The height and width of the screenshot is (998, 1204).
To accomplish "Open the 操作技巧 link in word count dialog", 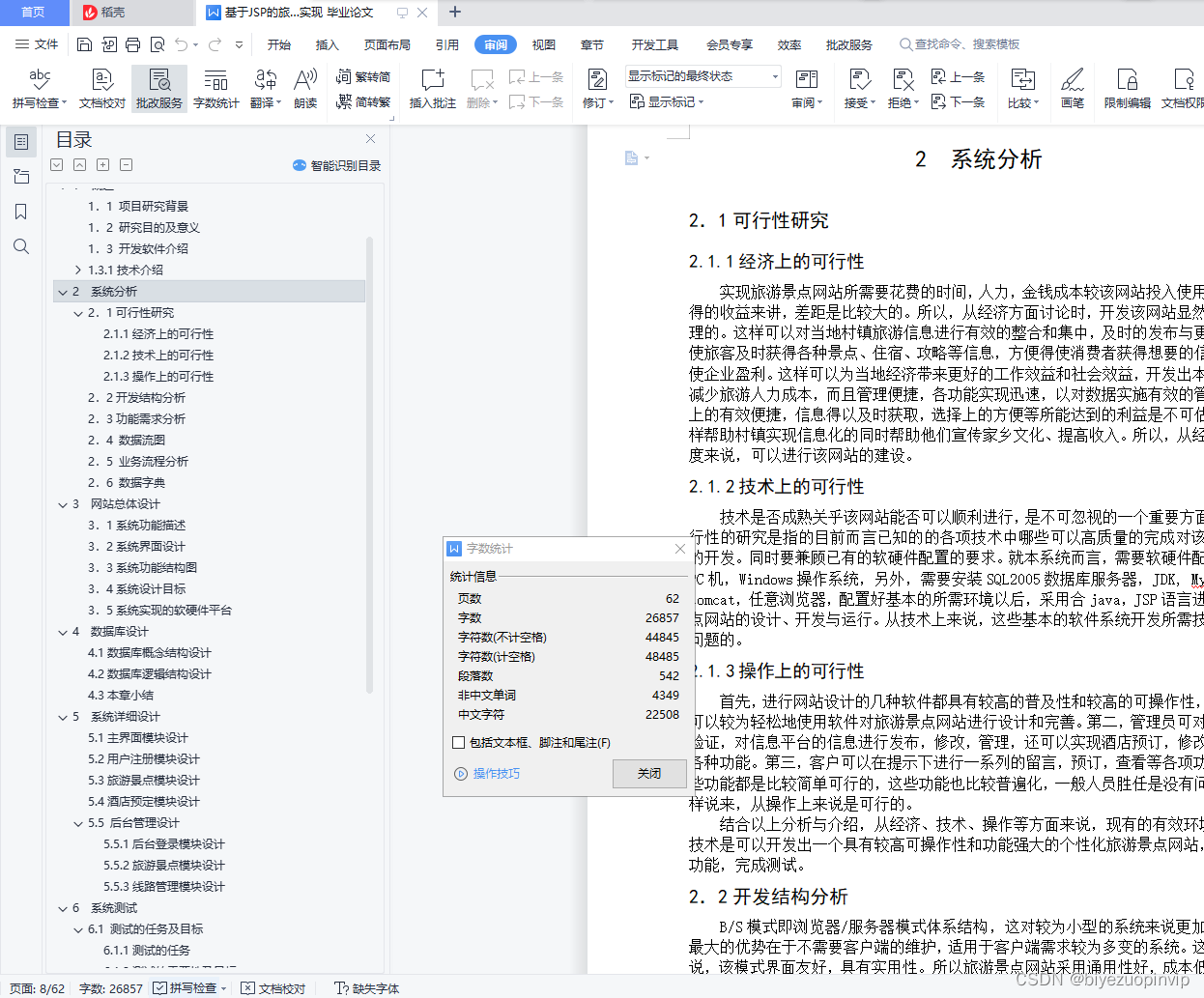I will click(x=488, y=774).
